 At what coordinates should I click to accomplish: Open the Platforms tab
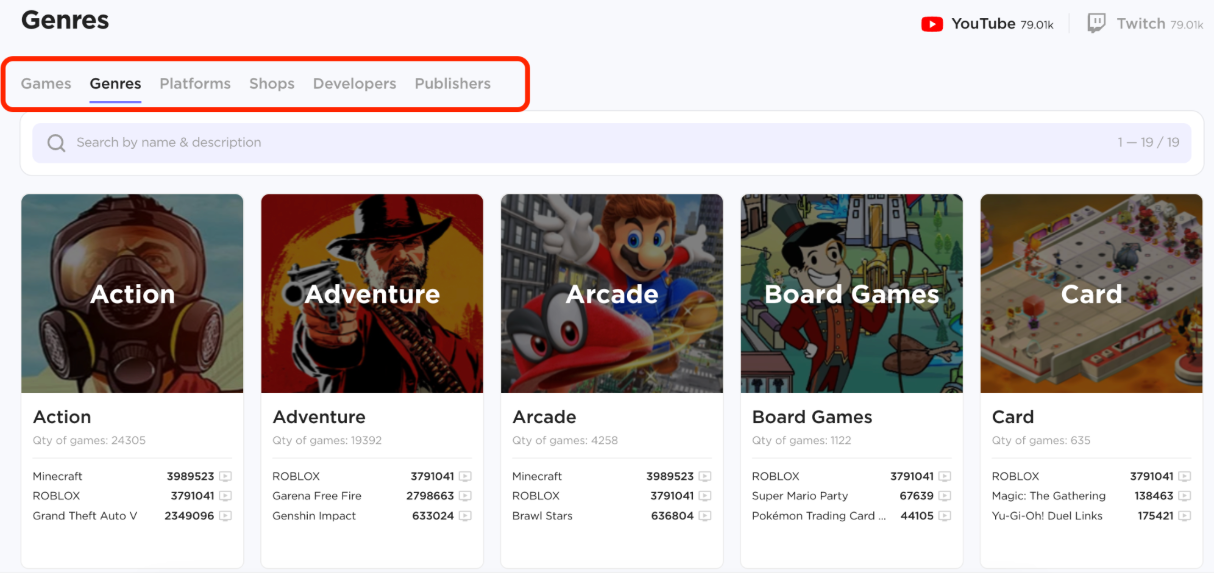click(195, 84)
